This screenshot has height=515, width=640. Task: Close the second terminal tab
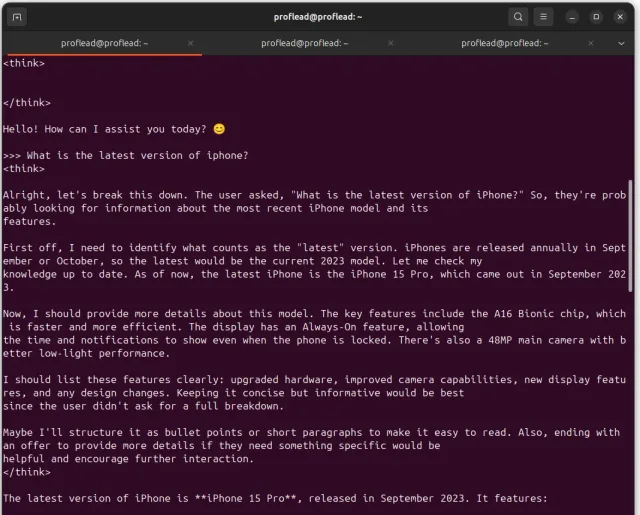pos(391,43)
